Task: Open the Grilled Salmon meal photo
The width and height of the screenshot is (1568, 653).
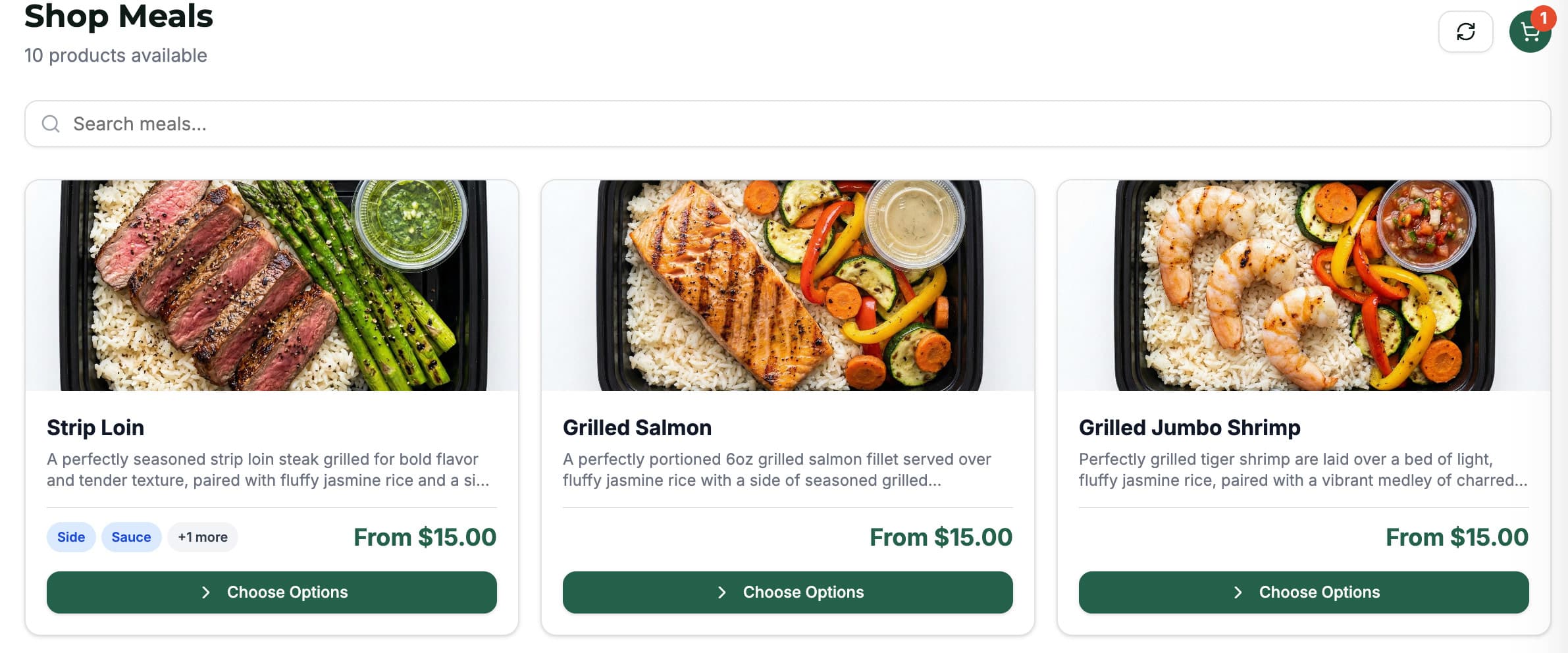Action: point(788,286)
